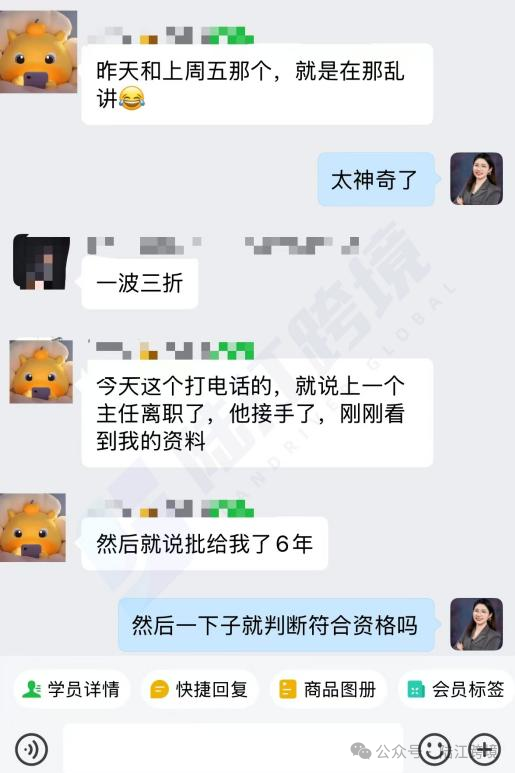Tap the voice input icon

32,749
